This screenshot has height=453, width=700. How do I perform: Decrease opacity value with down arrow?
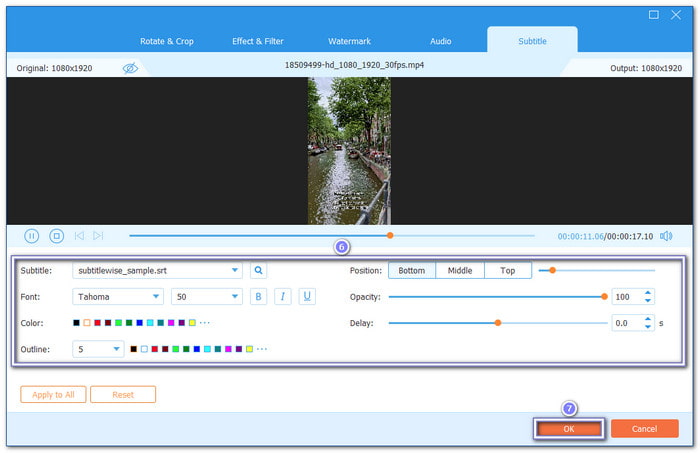(647, 301)
